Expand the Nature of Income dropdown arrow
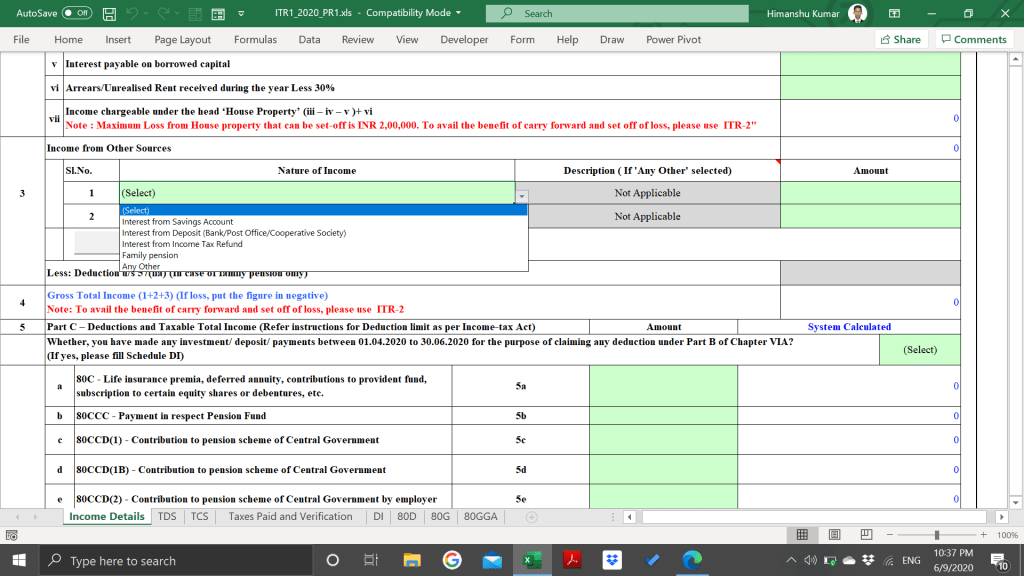 [x=521, y=196]
